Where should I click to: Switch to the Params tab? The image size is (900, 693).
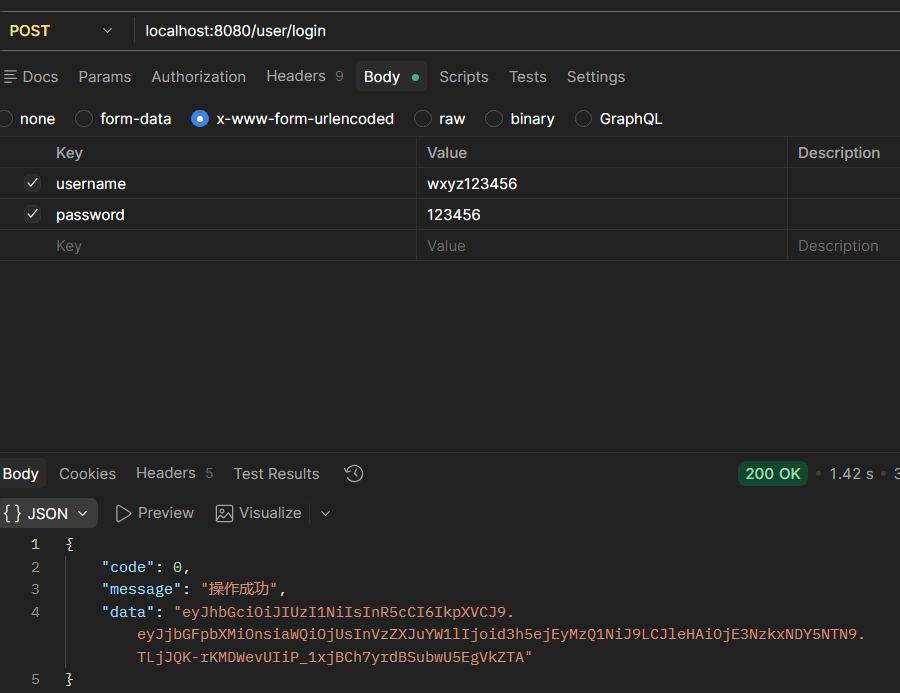pos(104,77)
